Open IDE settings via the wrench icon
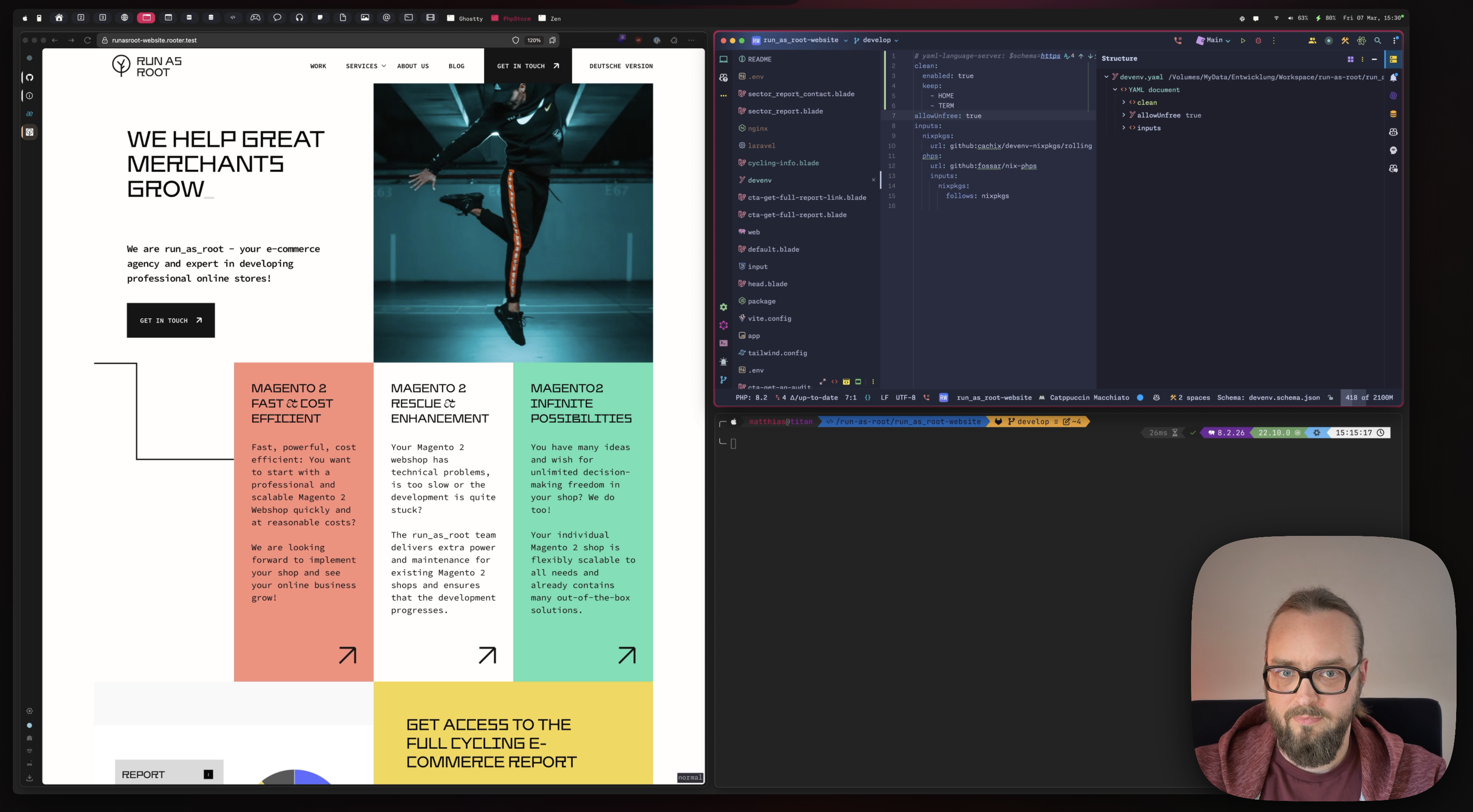The height and width of the screenshot is (812, 1473). (x=1344, y=41)
